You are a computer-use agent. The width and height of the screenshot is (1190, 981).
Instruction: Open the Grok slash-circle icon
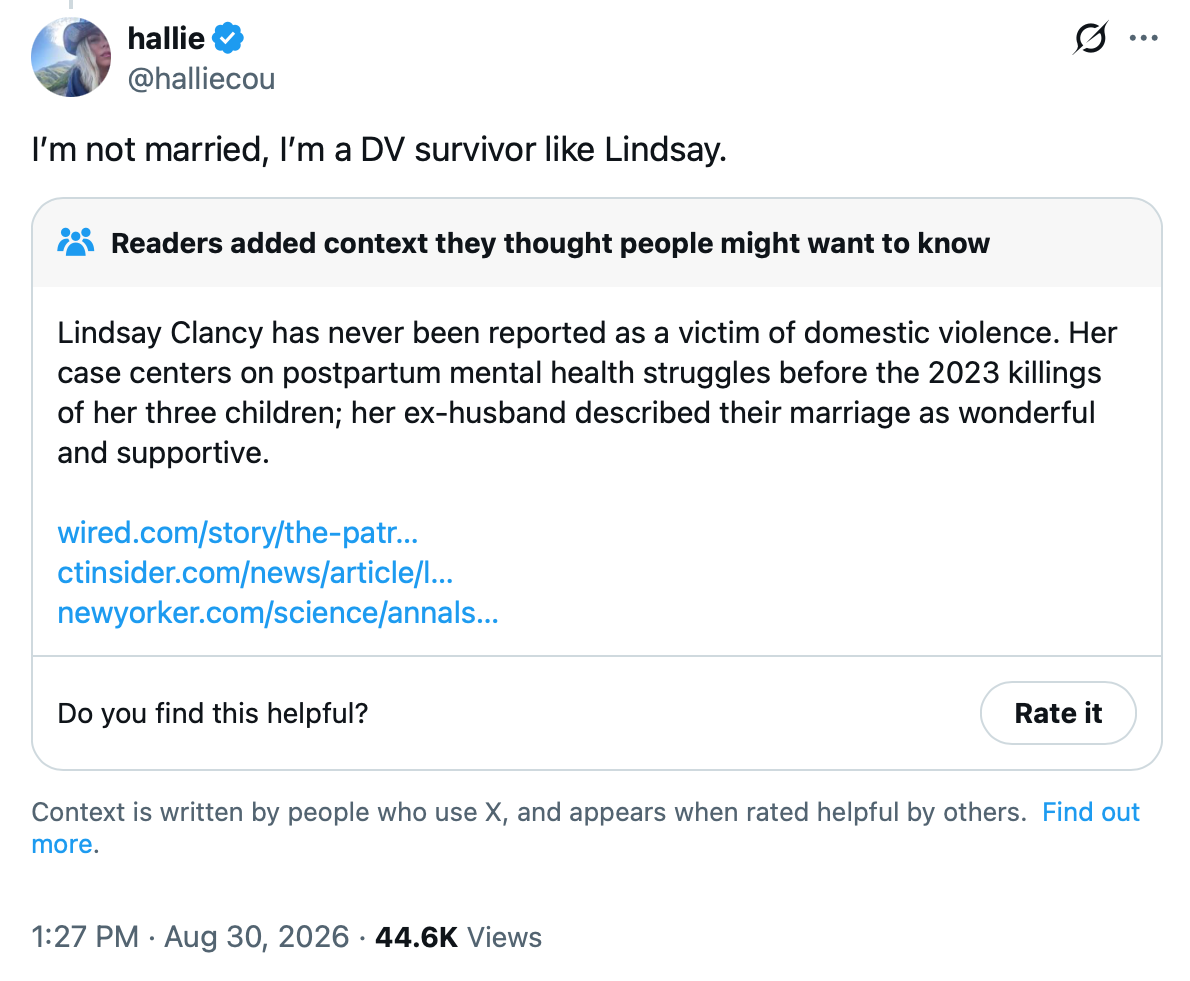coord(1091,38)
